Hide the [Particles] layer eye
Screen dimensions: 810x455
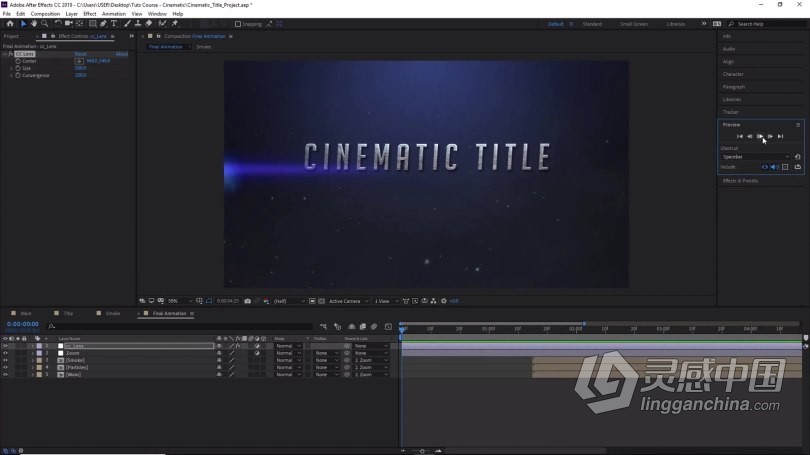(5, 368)
